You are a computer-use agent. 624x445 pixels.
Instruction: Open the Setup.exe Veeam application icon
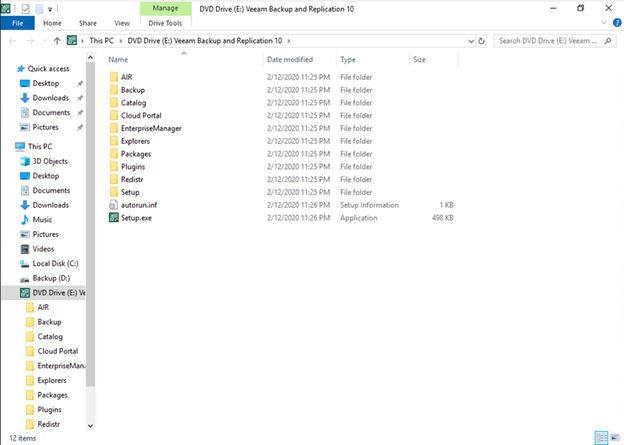pos(114,218)
